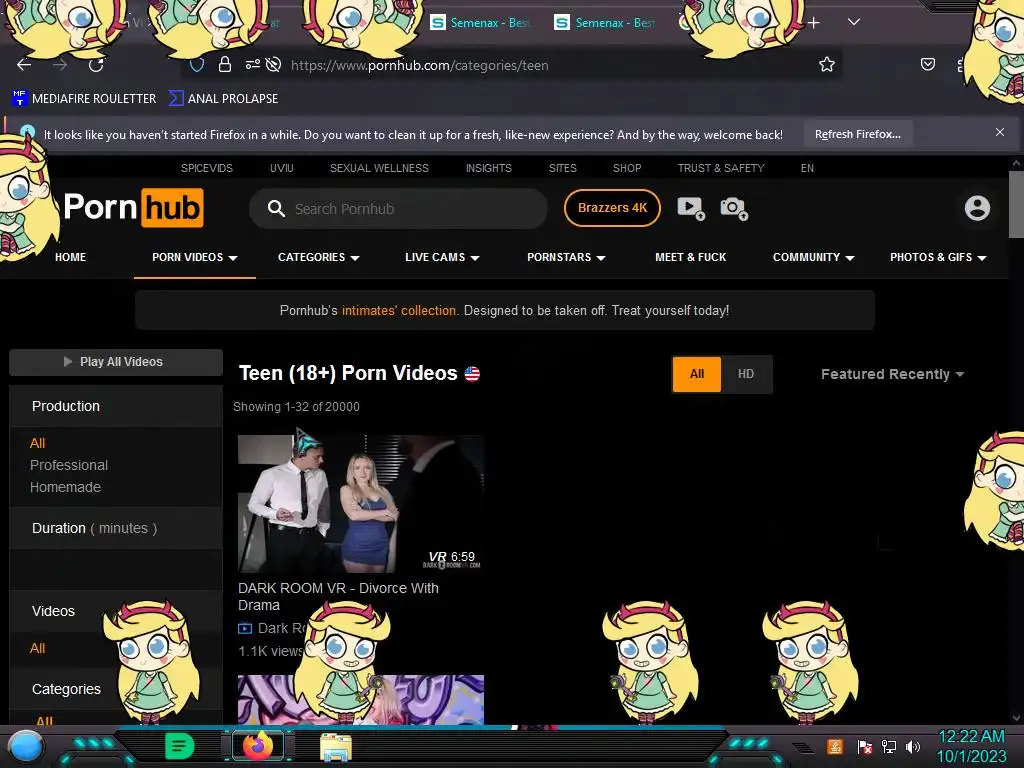
Task: Switch to the first Semenax browser tab
Action: 480,23
